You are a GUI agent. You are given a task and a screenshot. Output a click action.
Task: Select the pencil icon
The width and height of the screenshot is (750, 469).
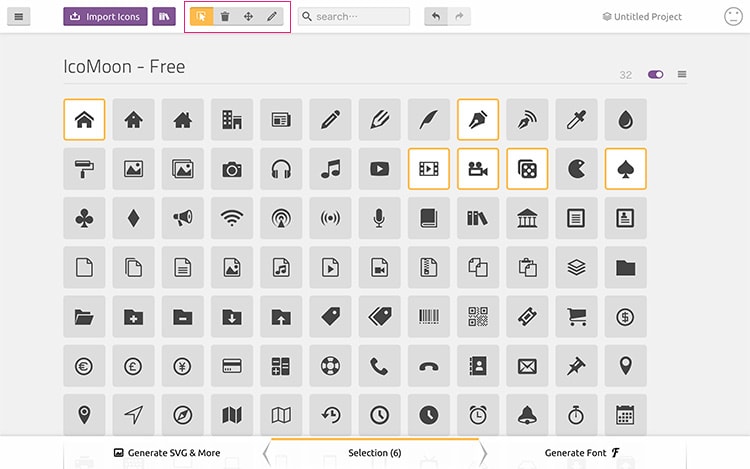331,120
